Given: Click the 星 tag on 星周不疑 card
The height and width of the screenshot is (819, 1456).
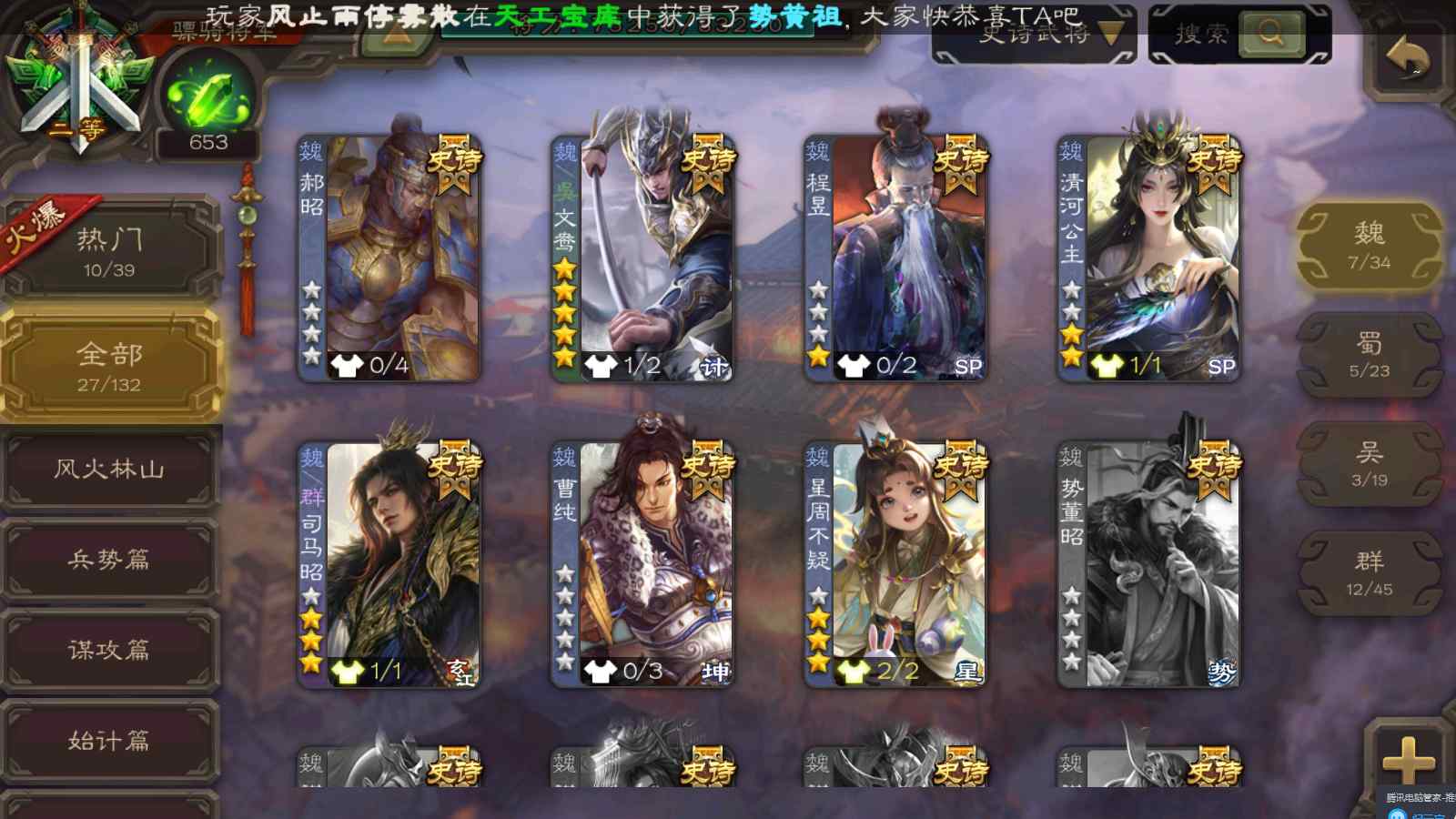Looking at the screenshot, I should [x=967, y=672].
